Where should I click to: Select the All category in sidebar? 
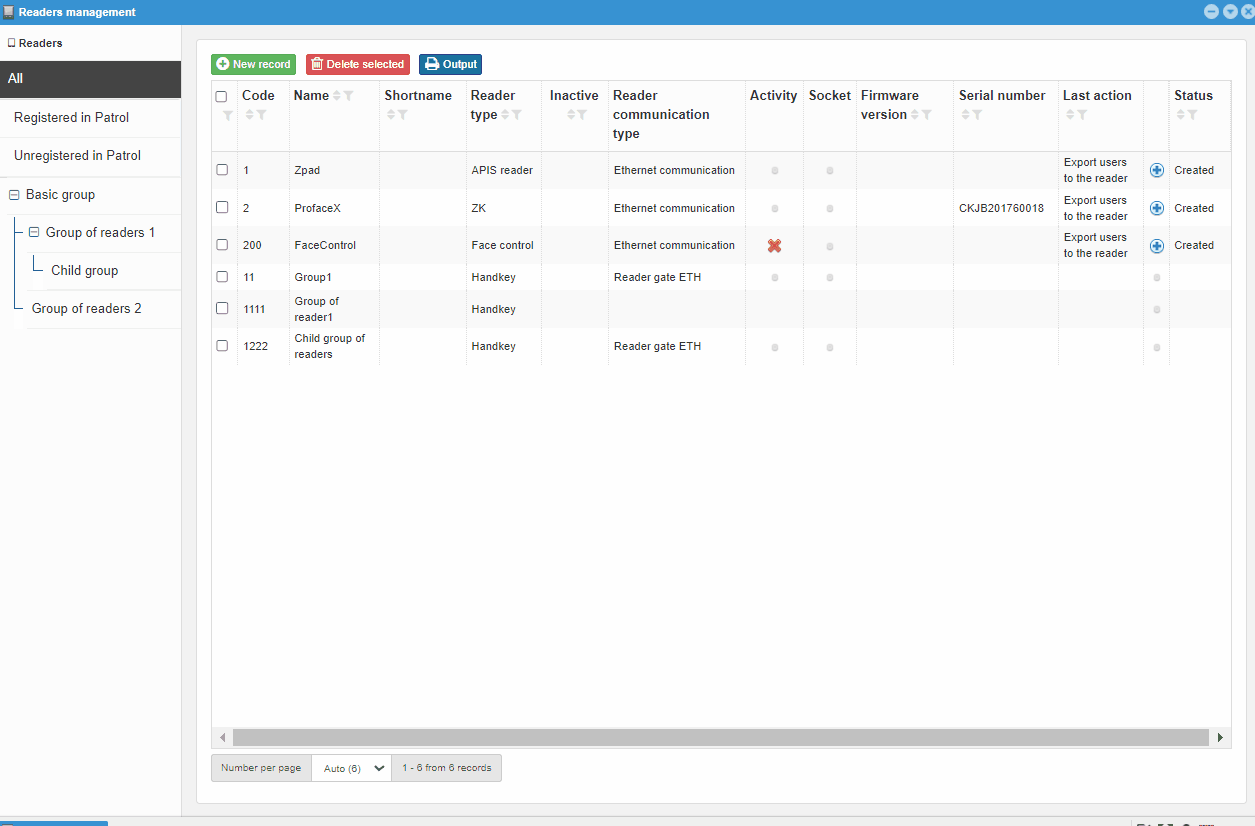[90, 79]
